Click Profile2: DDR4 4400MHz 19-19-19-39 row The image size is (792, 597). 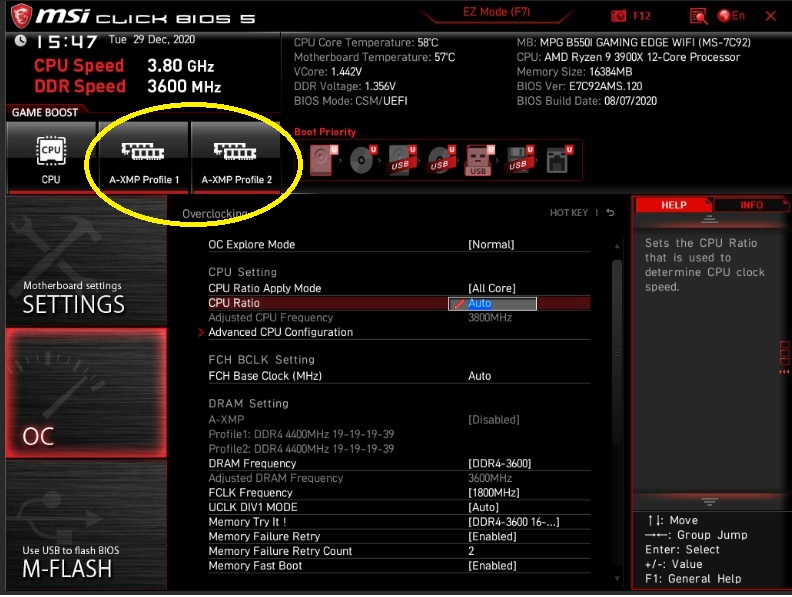tap(301, 449)
